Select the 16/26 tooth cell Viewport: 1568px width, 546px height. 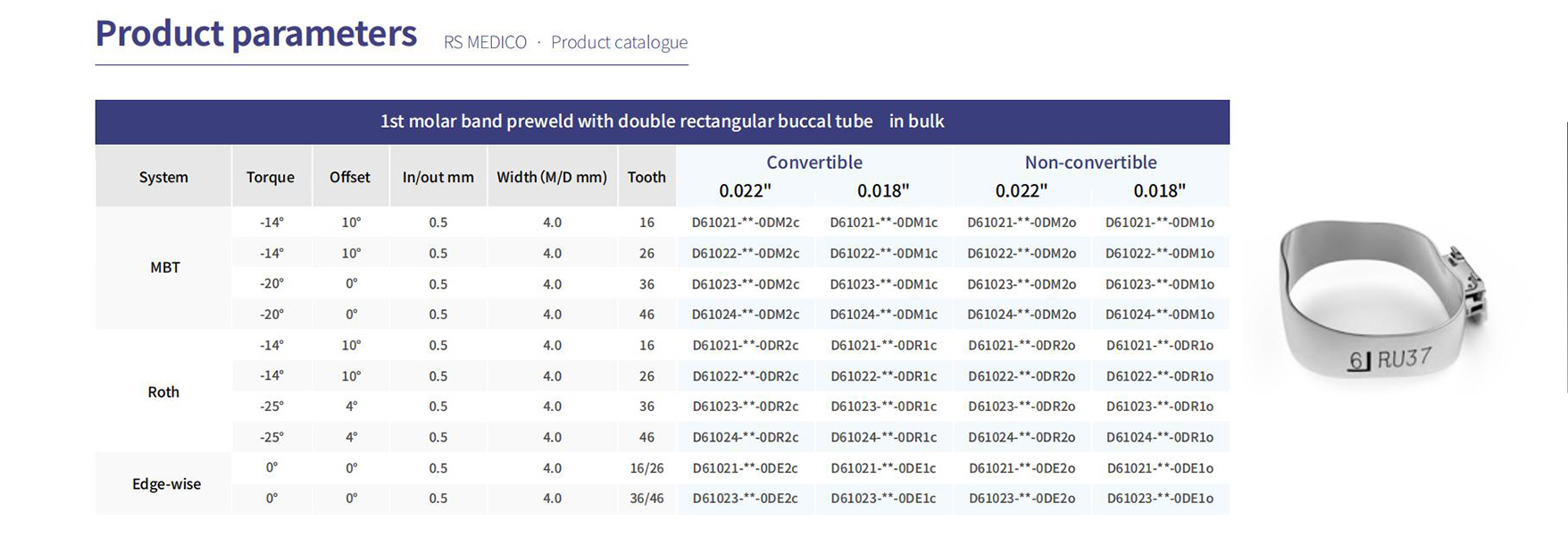point(646,468)
